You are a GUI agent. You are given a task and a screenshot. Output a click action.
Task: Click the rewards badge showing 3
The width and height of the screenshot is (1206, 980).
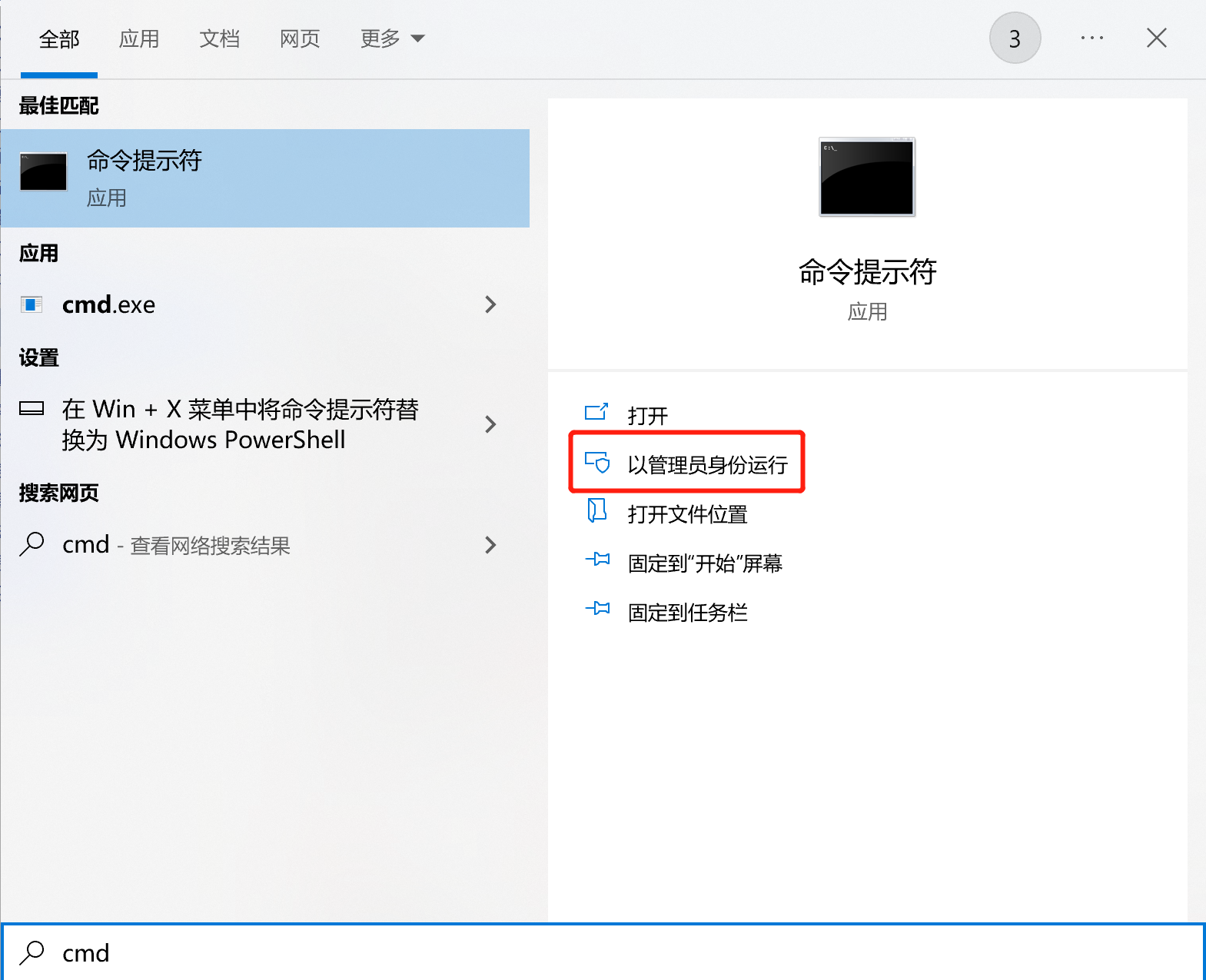coord(1015,38)
